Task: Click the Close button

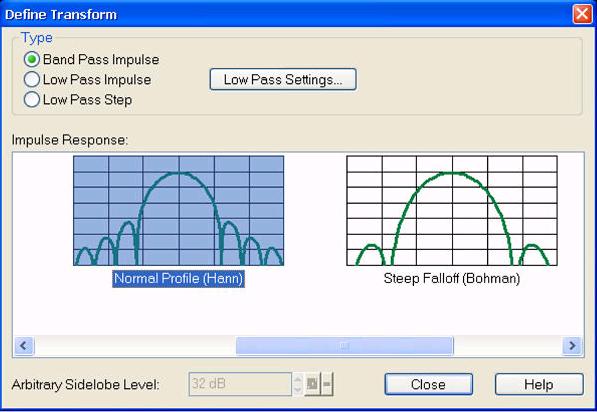Action: (x=429, y=384)
